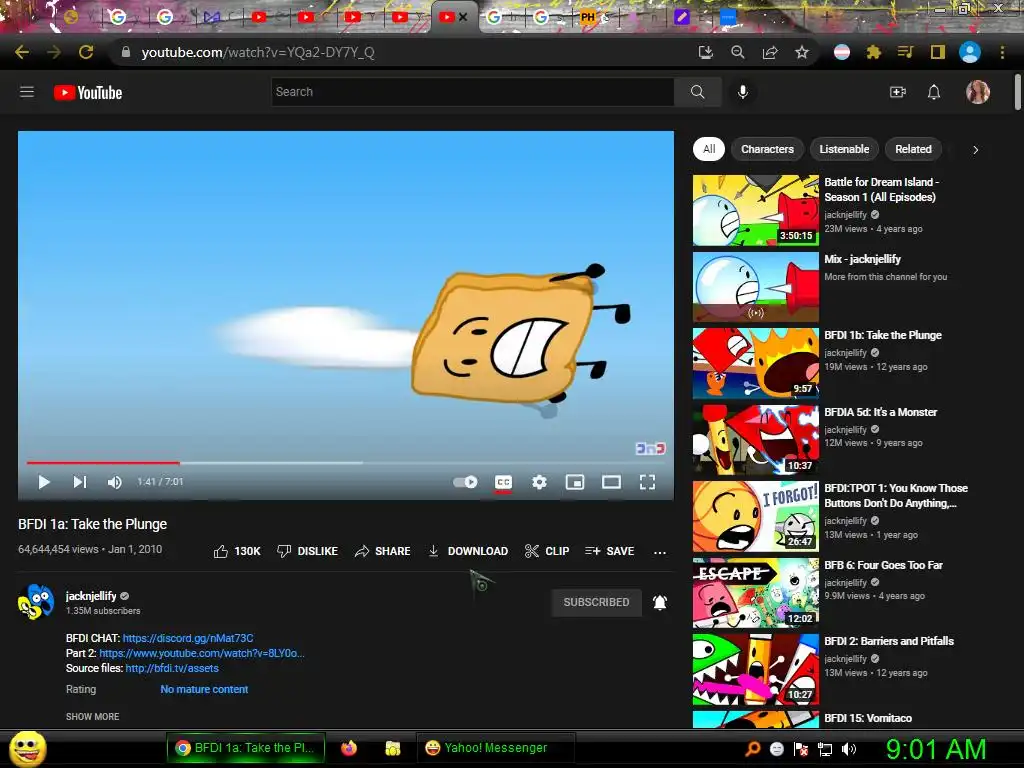Go to YouTube home via logo

point(88,93)
